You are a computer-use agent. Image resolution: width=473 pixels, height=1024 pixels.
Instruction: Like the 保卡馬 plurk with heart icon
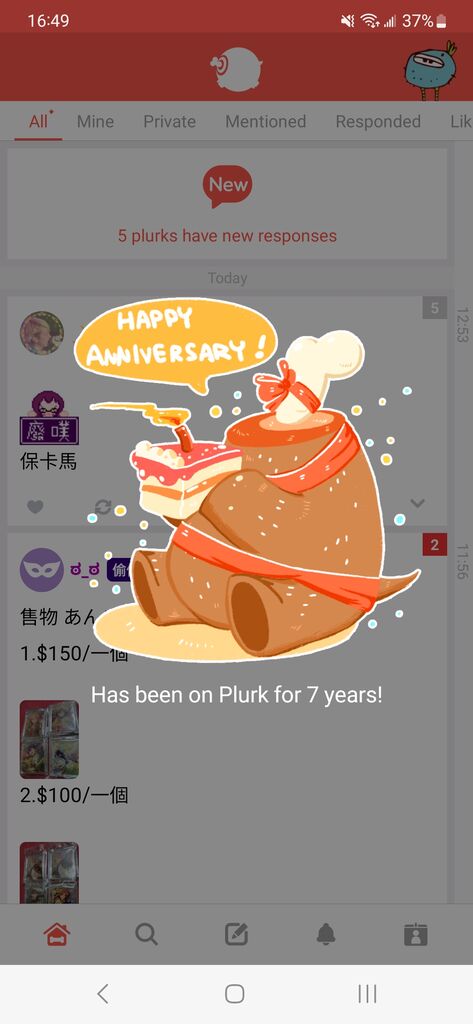click(x=35, y=506)
